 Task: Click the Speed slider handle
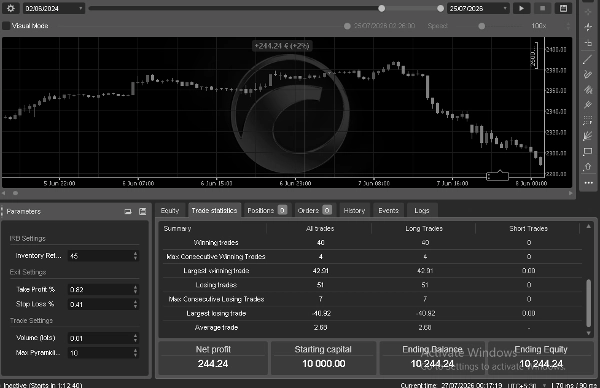(482, 26)
